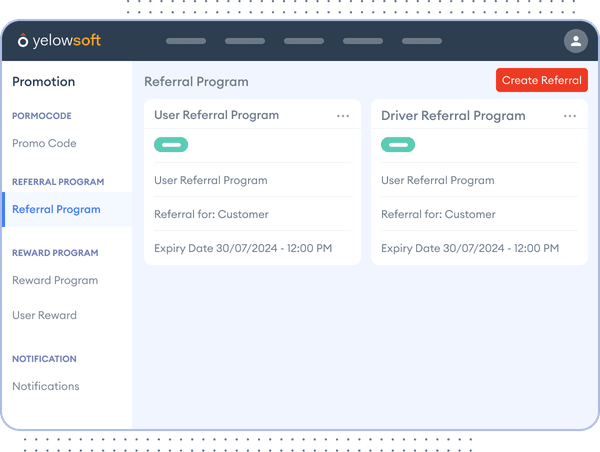Open Reward Program sidebar item
The image size is (600, 452).
55,280
